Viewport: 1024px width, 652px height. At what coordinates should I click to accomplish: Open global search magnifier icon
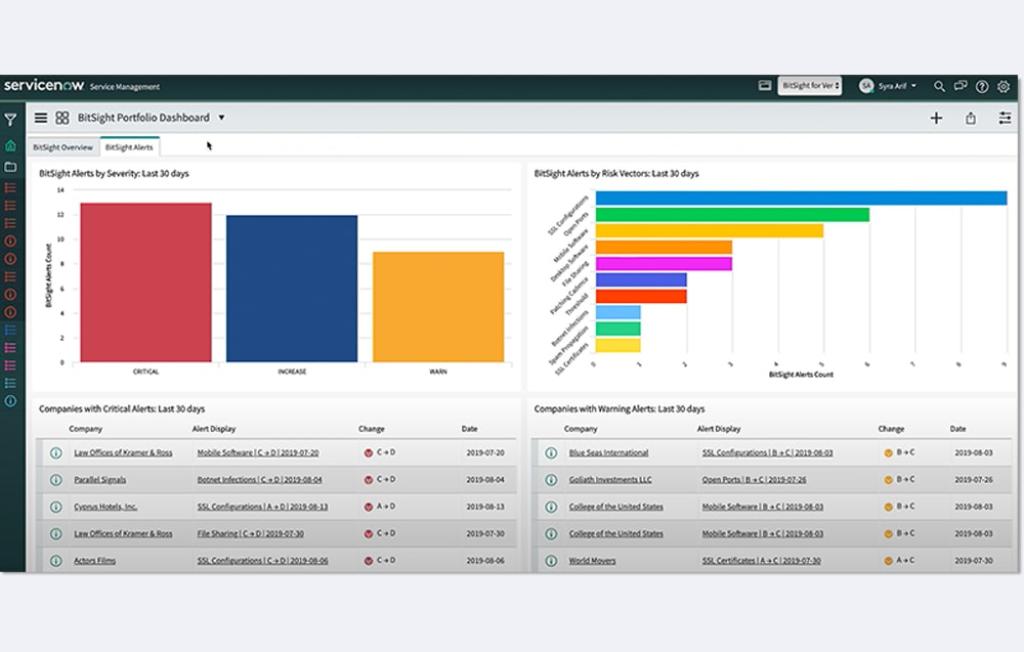939,86
